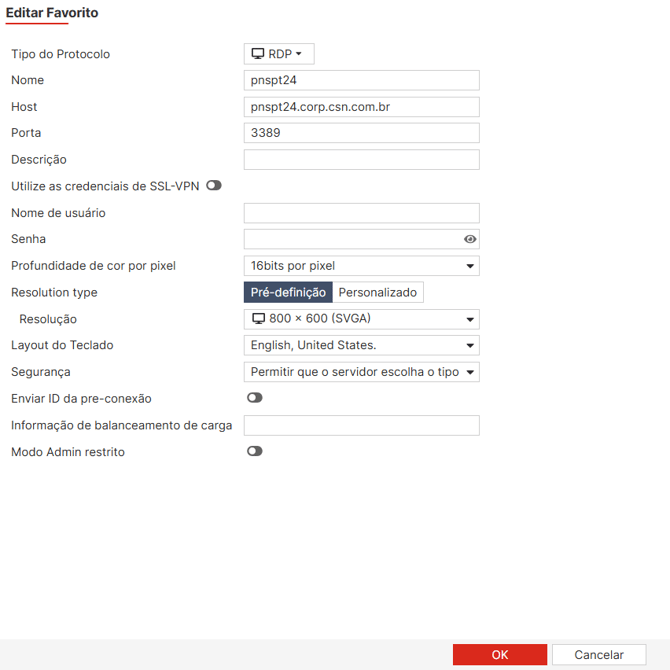Click the Nome de usuário field
The width and height of the screenshot is (670, 670).
click(x=361, y=213)
